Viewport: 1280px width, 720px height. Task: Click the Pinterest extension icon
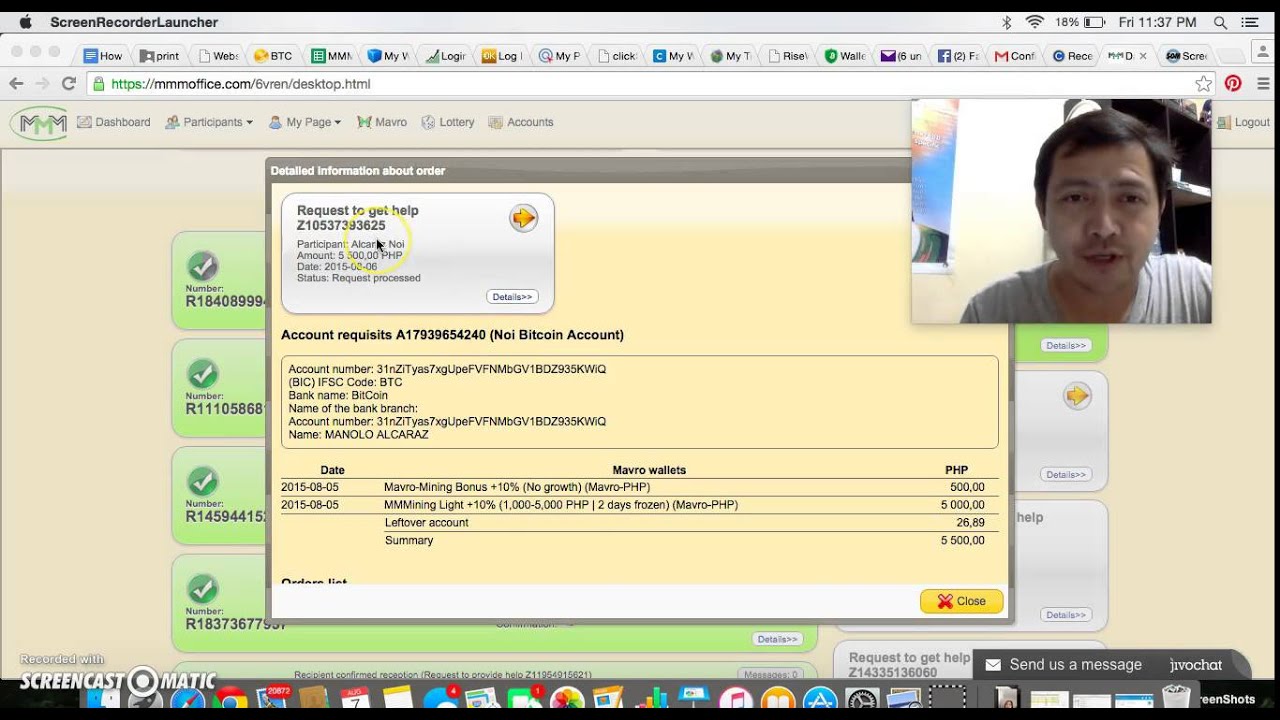click(x=1233, y=84)
